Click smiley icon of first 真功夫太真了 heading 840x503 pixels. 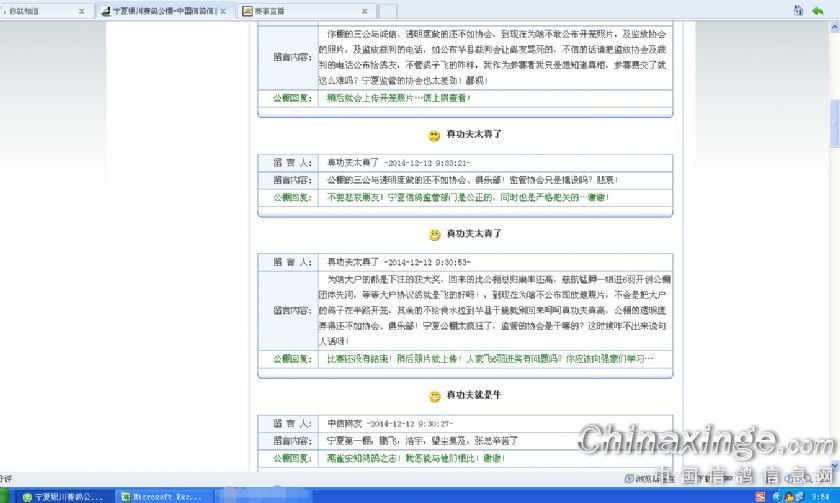click(434, 134)
